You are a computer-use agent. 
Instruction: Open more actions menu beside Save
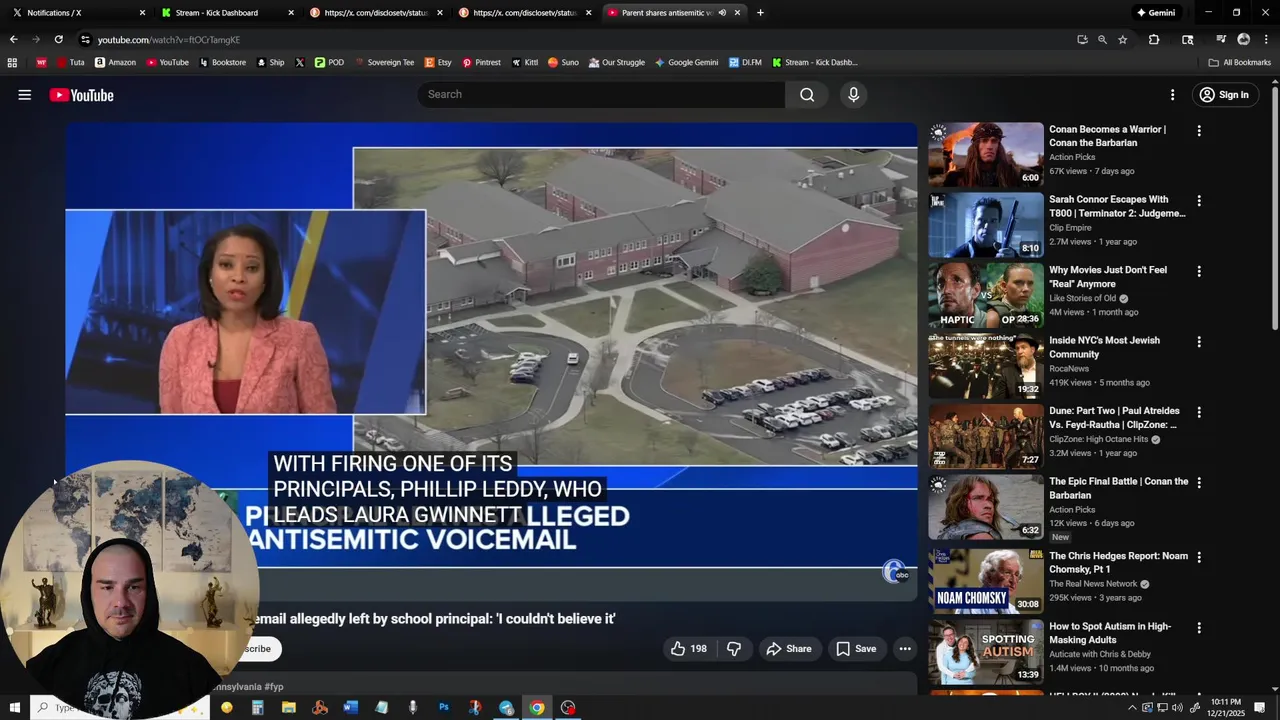(905, 649)
